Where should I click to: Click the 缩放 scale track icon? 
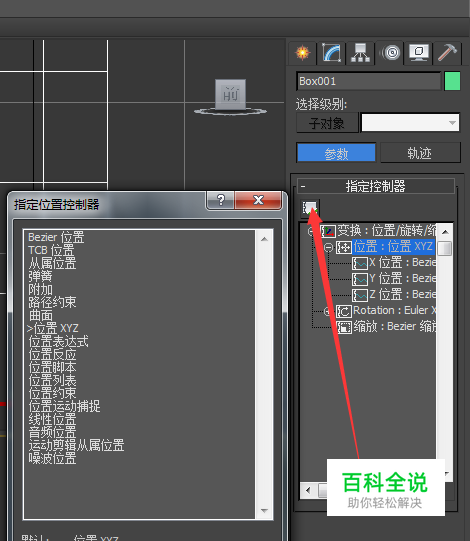(x=344, y=327)
